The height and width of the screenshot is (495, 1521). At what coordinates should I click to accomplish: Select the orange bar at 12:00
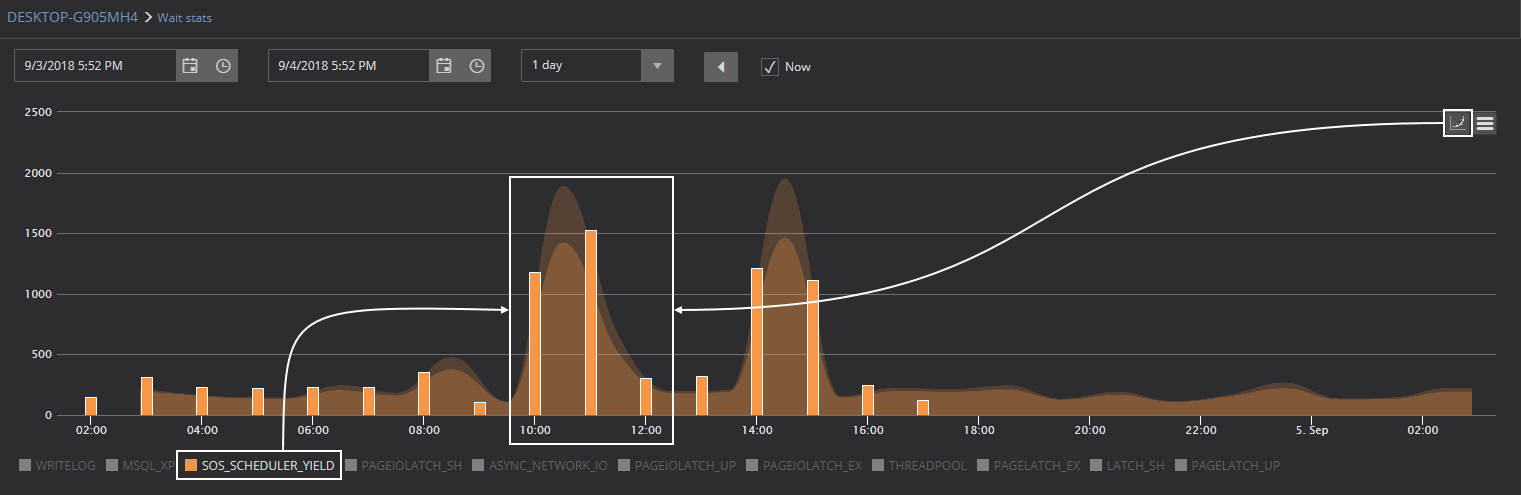646,396
